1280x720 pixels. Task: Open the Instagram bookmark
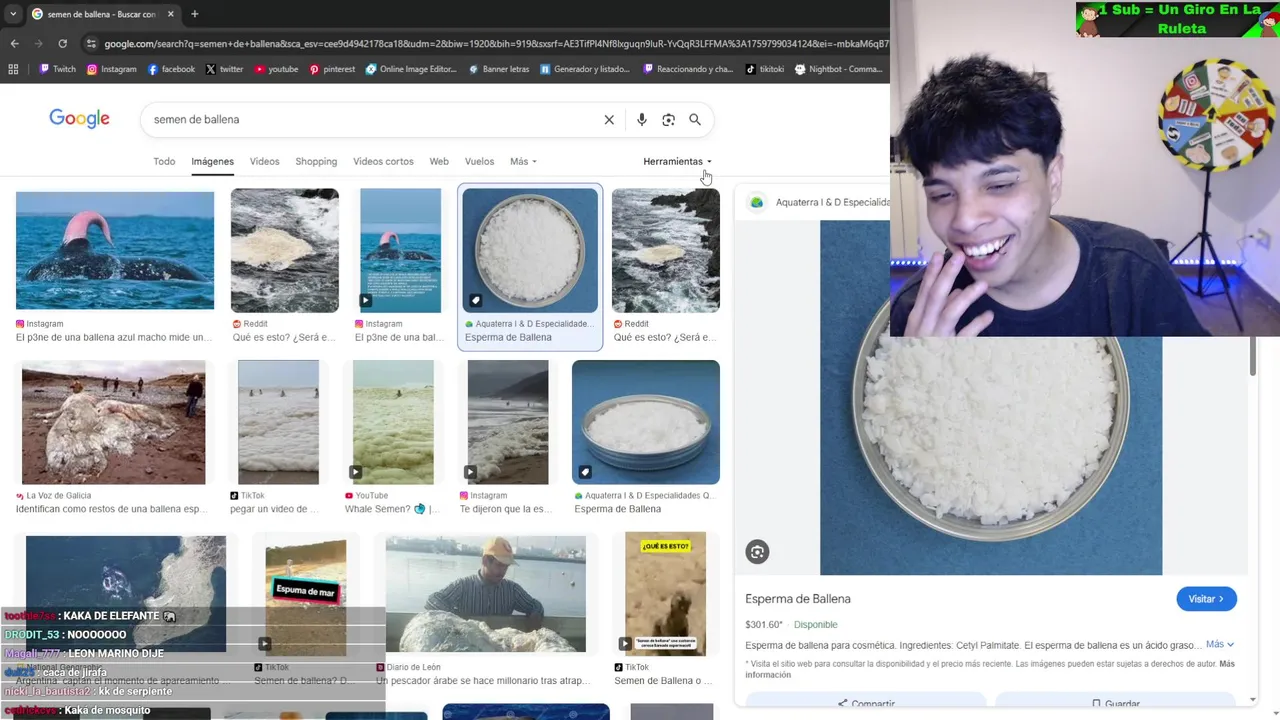[x=111, y=69]
